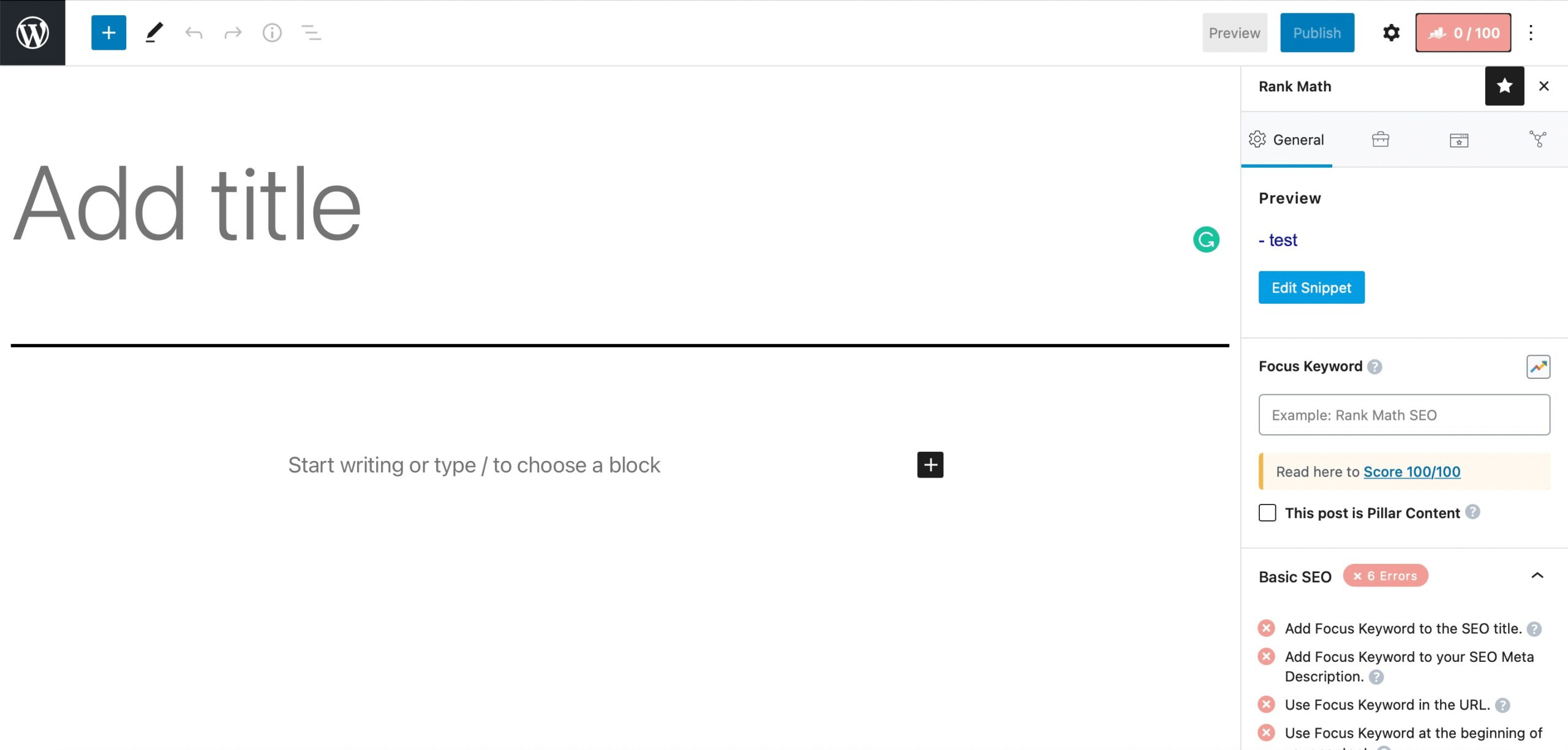
Task: Click the Rank Math SEO score icon
Action: click(x=1463, y=32)
